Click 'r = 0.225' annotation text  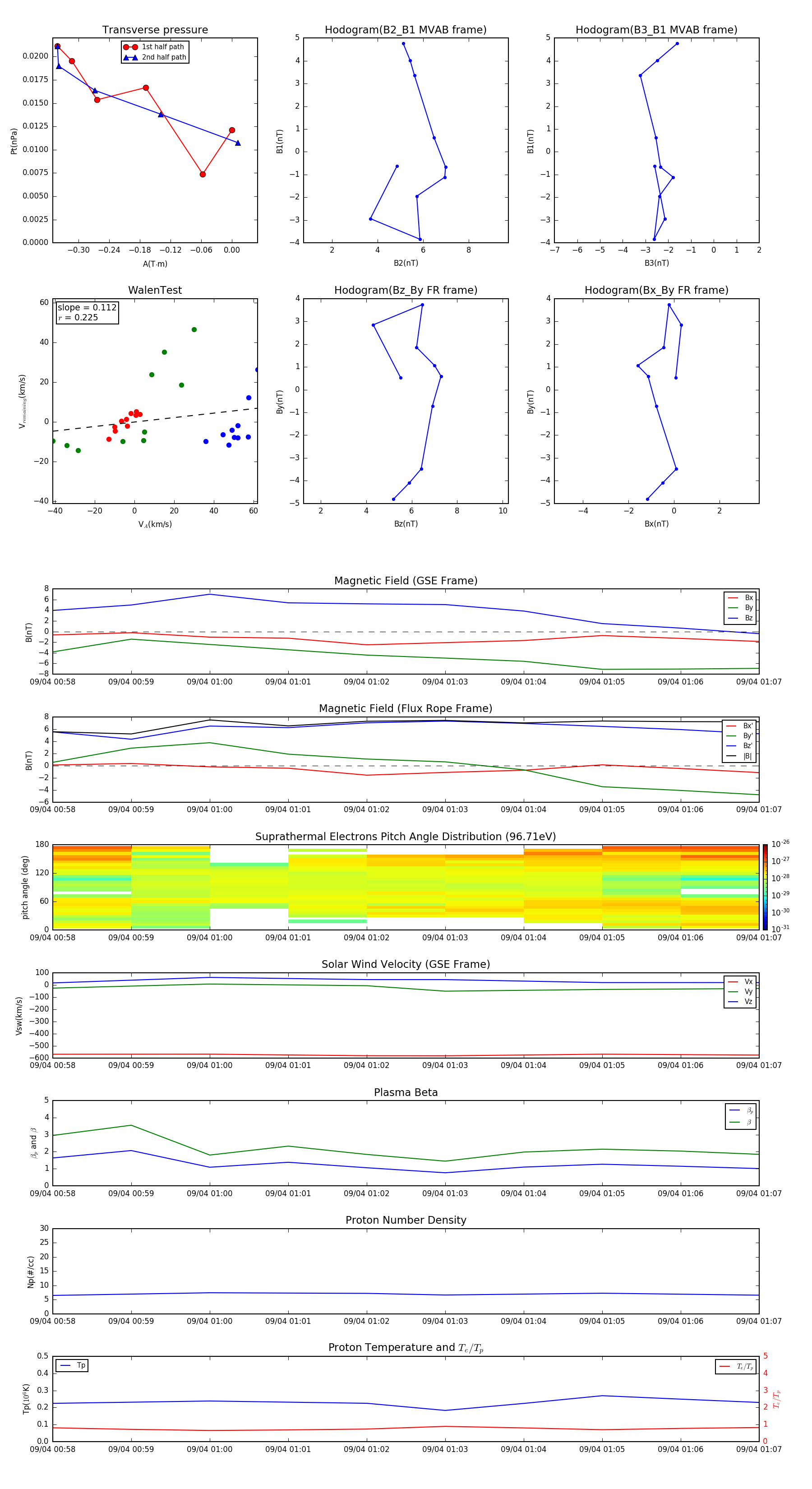click(78, 317)
